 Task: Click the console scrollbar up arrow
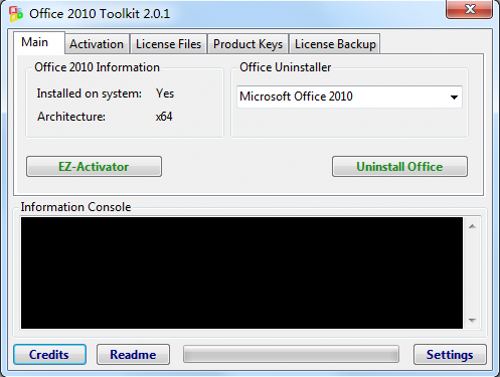(472, 226)
